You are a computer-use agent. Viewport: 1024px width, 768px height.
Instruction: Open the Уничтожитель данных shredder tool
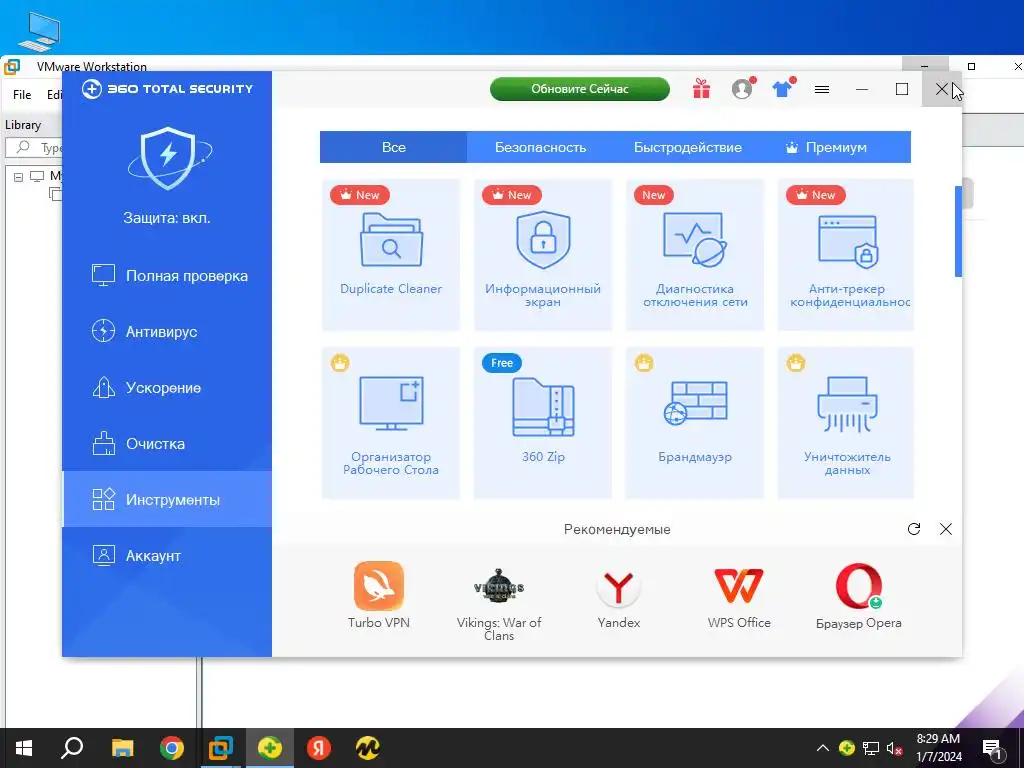pyautogui.click(x=846, y=423)
